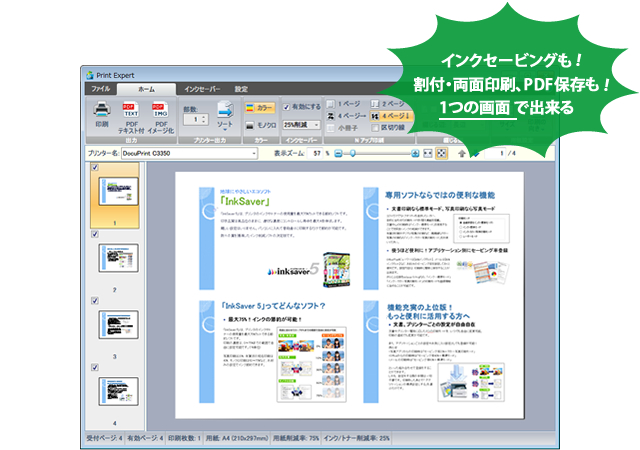
Task: Select the 4ページ→ horizontal layout option
Action: click(346, 116)
